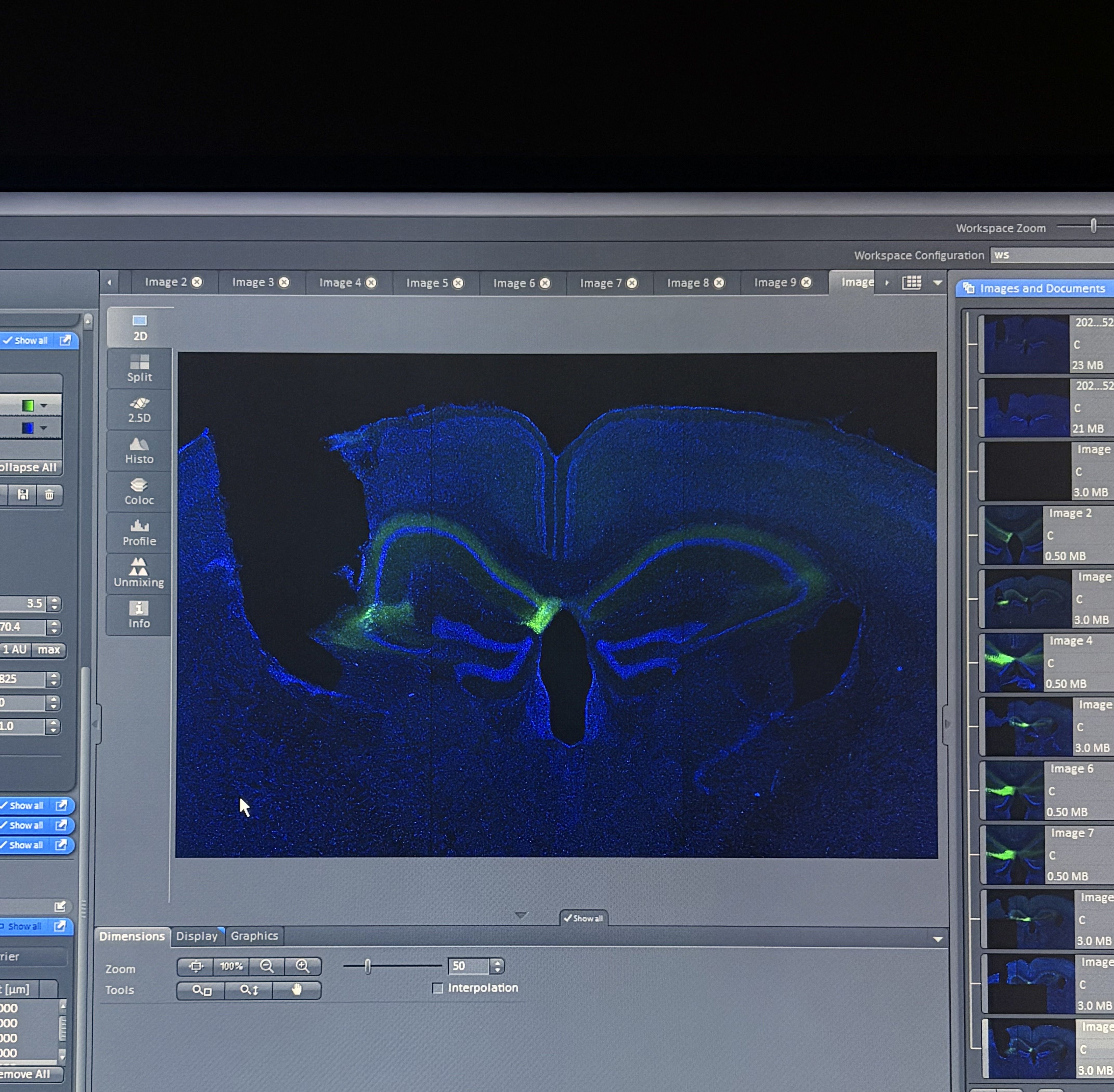Viewport: 1114px width, 1092px height.
Task: Open the Graphics tab
Action: (254, 936)
